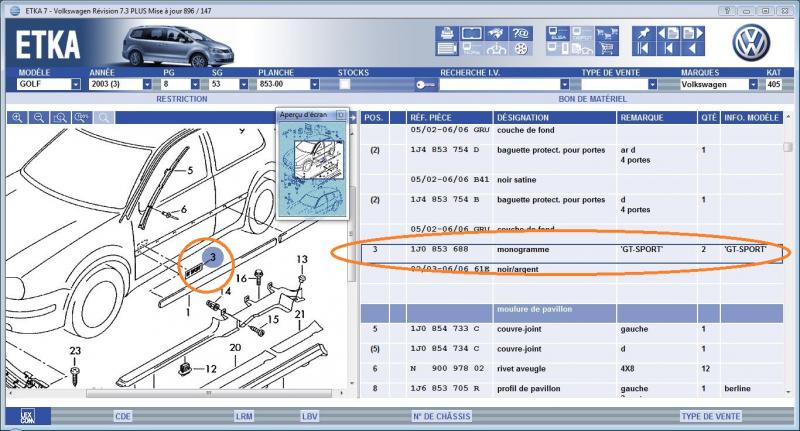Click the POS. column header

coord(373,118)
